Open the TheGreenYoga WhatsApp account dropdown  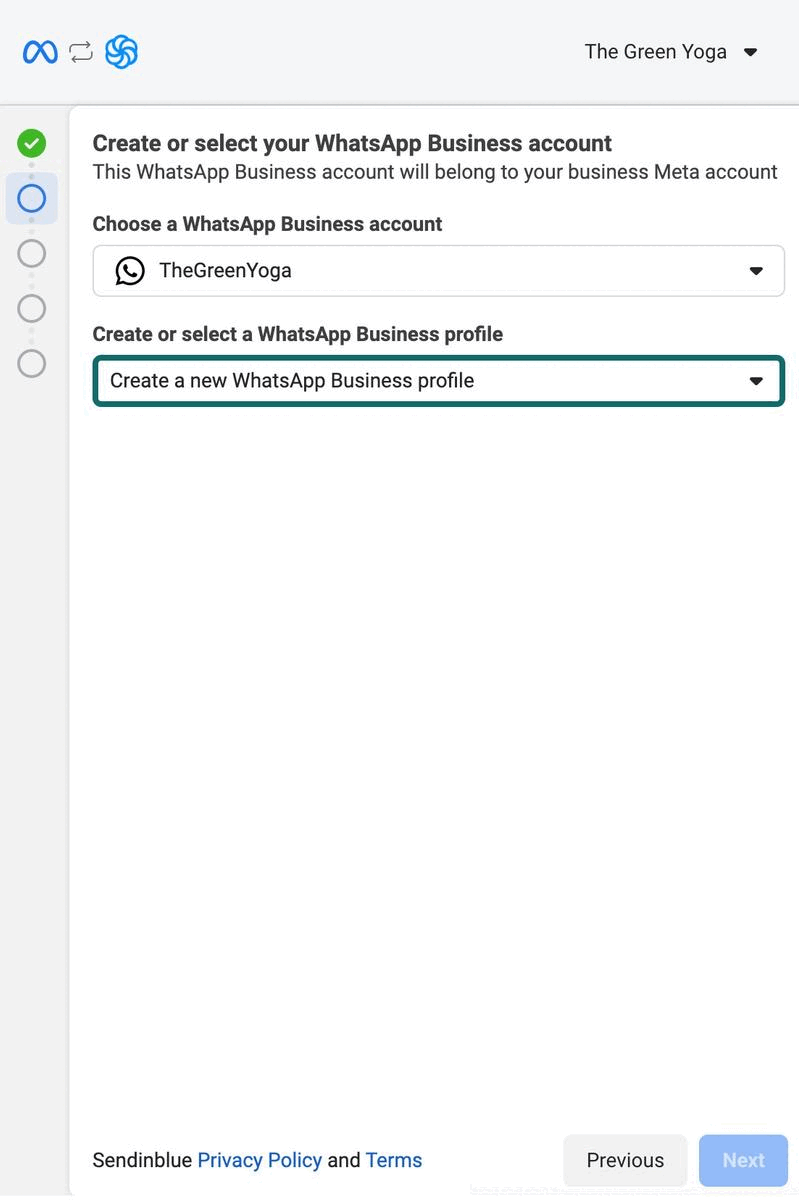coord(438,270)
